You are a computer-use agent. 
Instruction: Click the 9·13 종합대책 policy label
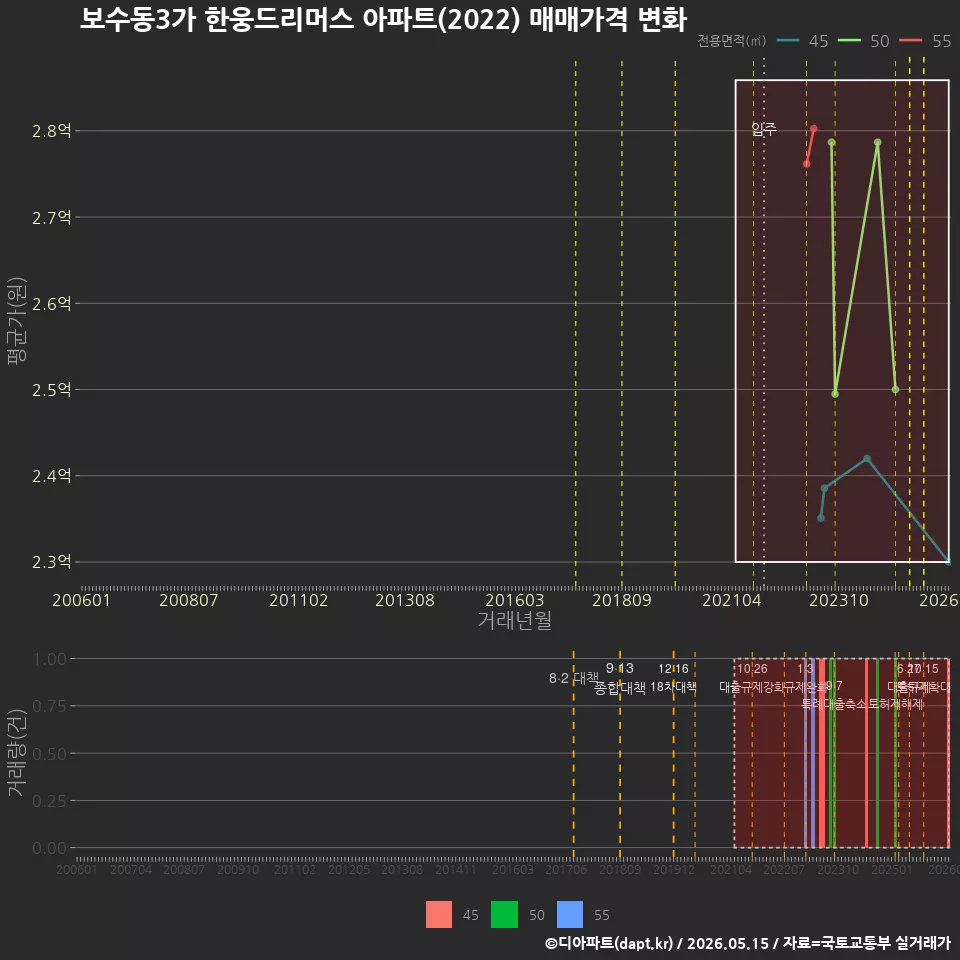[620, 678]
